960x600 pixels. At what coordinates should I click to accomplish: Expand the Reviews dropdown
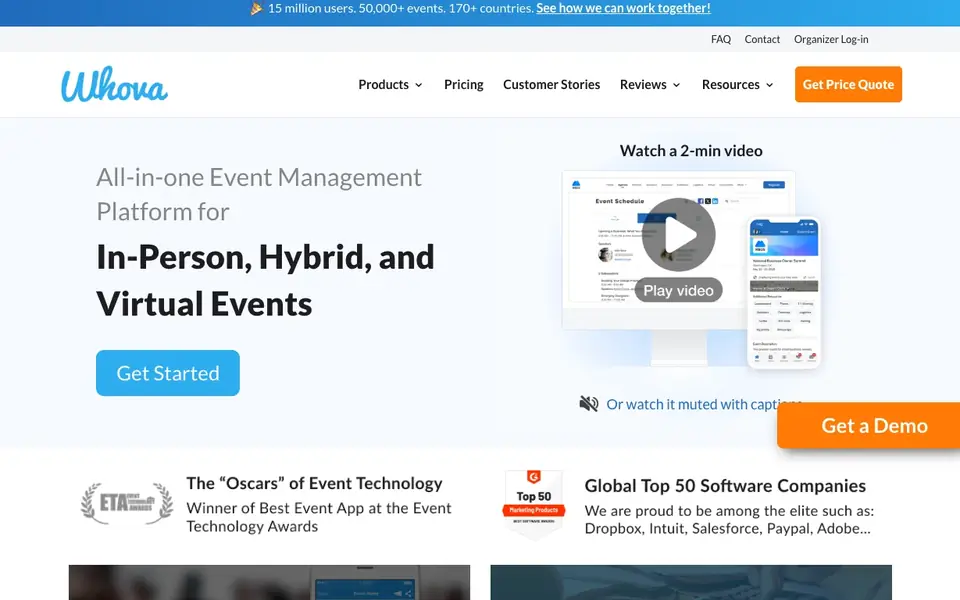[650, 84]
